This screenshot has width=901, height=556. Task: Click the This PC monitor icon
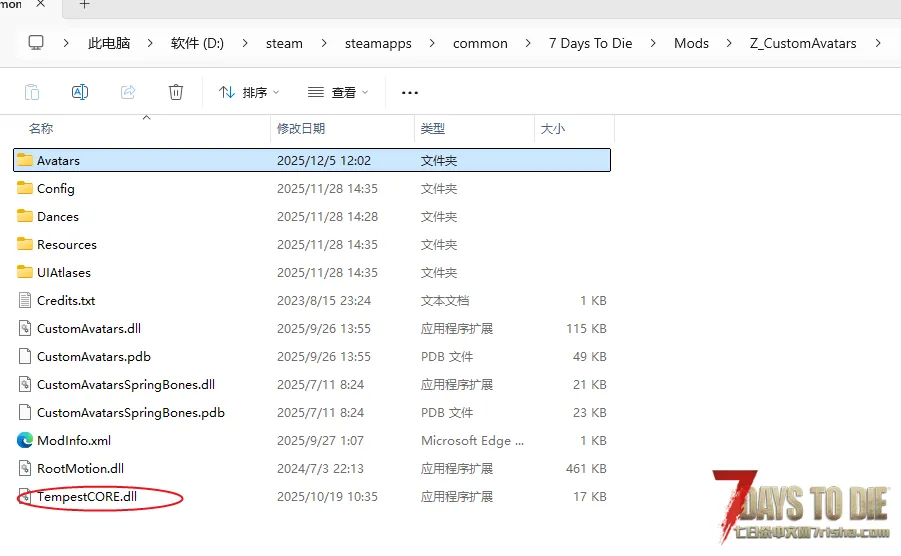click(36, 43)
